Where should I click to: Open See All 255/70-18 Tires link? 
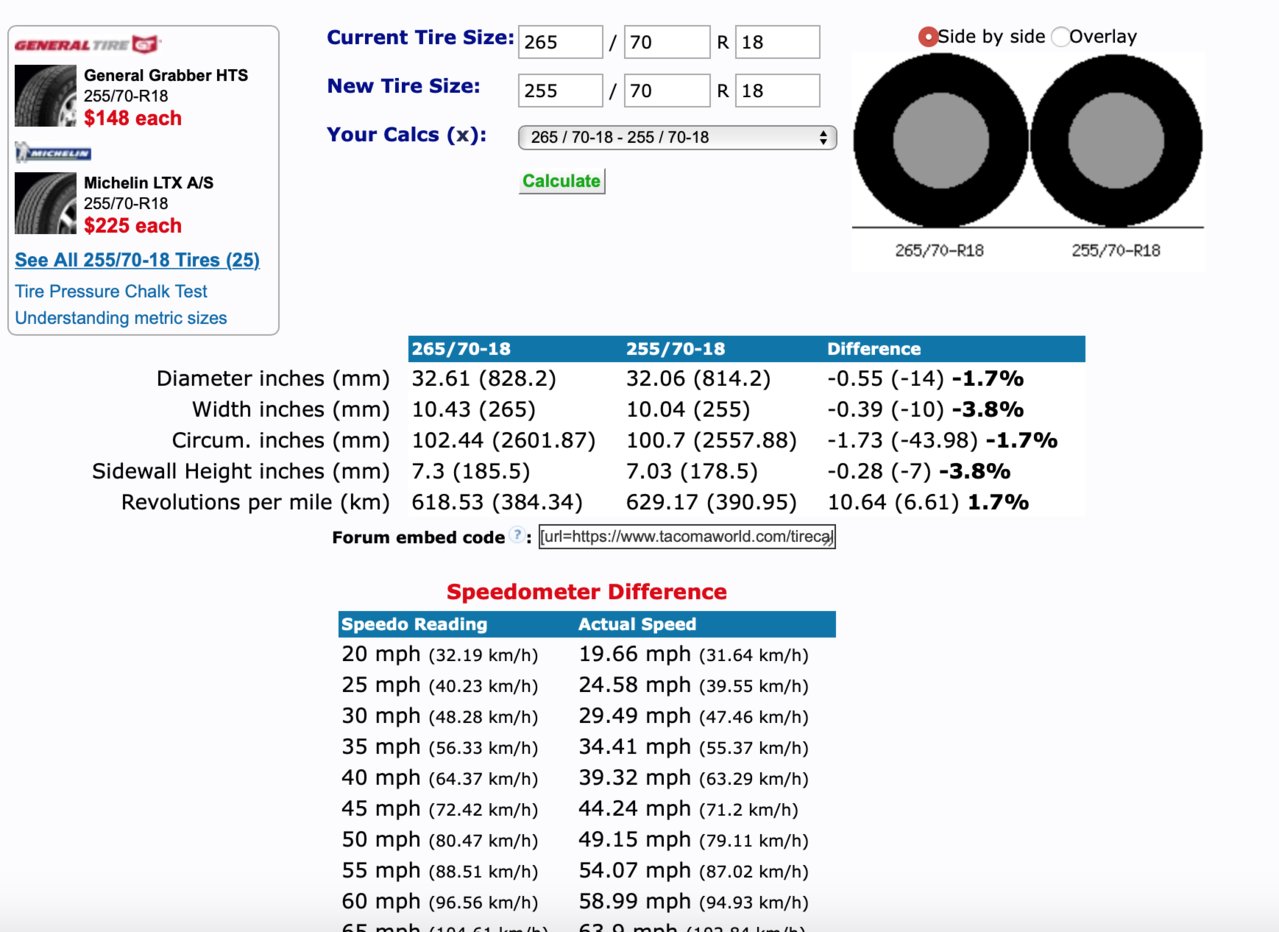coord(137,261)
